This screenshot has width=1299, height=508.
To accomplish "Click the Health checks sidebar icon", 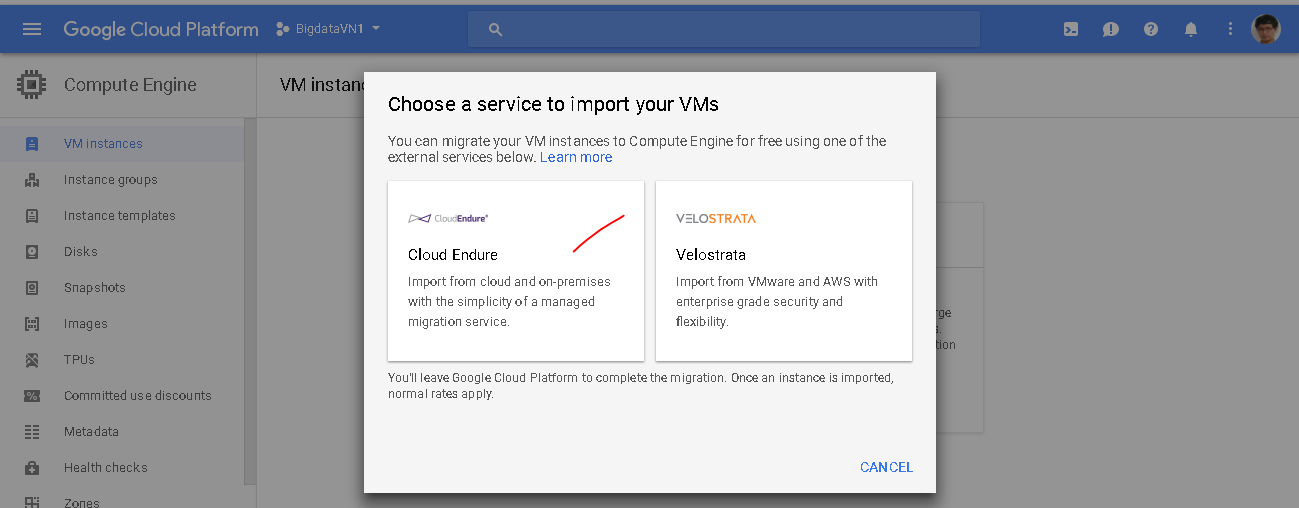I will [32, 468].
